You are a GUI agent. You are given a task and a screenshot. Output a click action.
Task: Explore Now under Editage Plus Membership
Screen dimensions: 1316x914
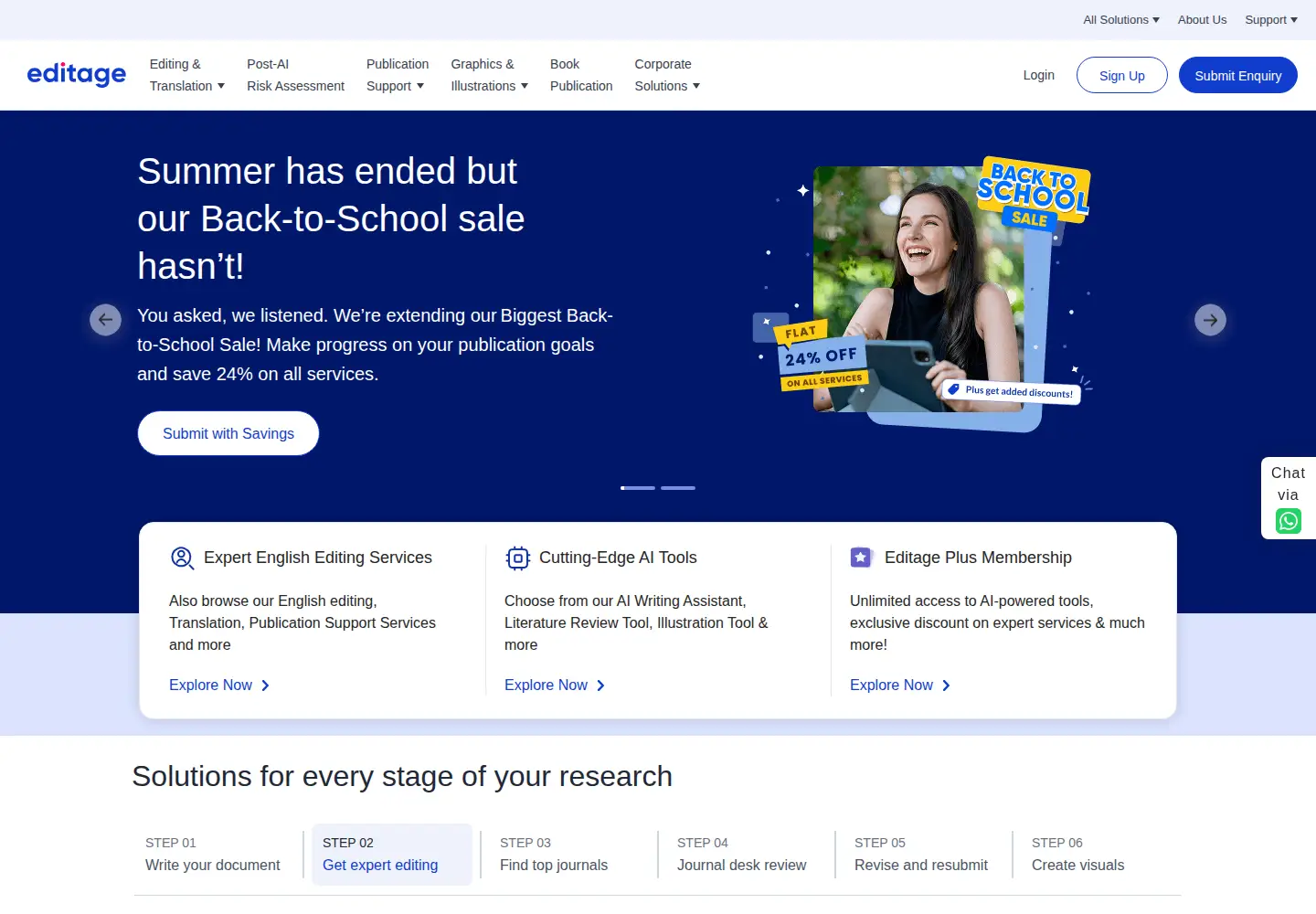click(x=900, y=685)
